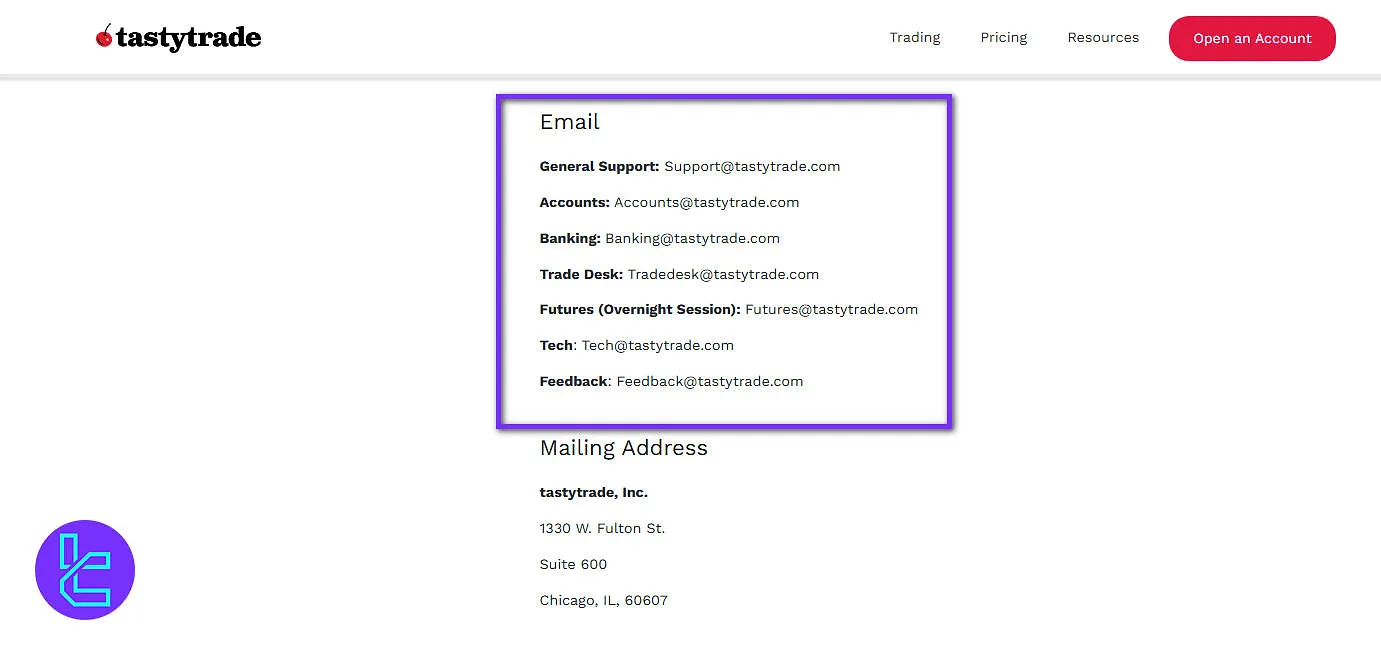The width and height of the screenshot is (1381, 655).
Task: Click the Accounts@tastytrade.com email address
Action: [706, 203]
